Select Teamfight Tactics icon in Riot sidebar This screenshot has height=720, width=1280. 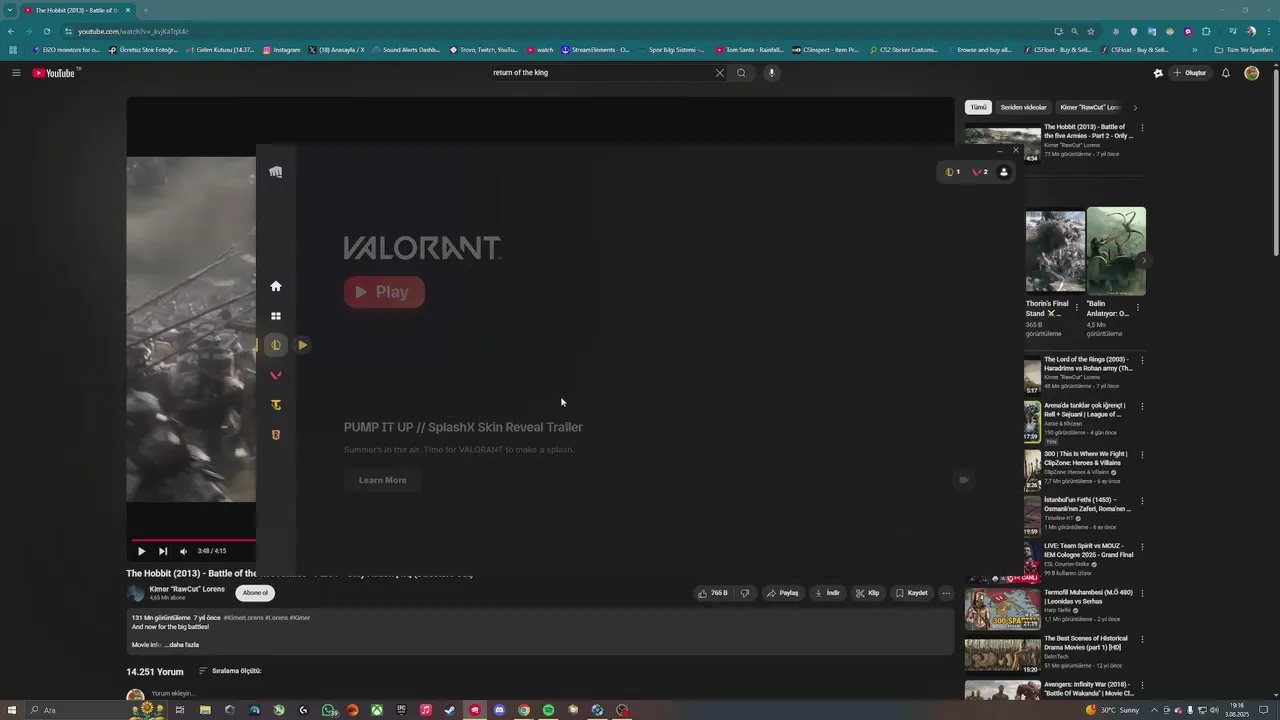(276, 405)
